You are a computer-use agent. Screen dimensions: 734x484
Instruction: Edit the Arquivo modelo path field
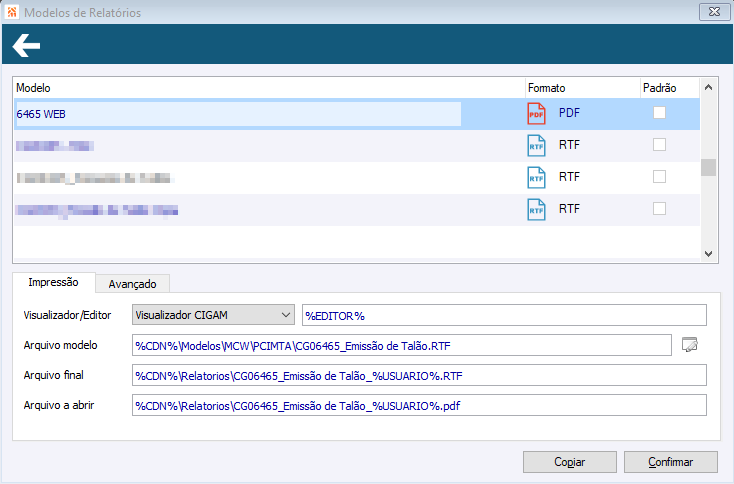(402, 345)
